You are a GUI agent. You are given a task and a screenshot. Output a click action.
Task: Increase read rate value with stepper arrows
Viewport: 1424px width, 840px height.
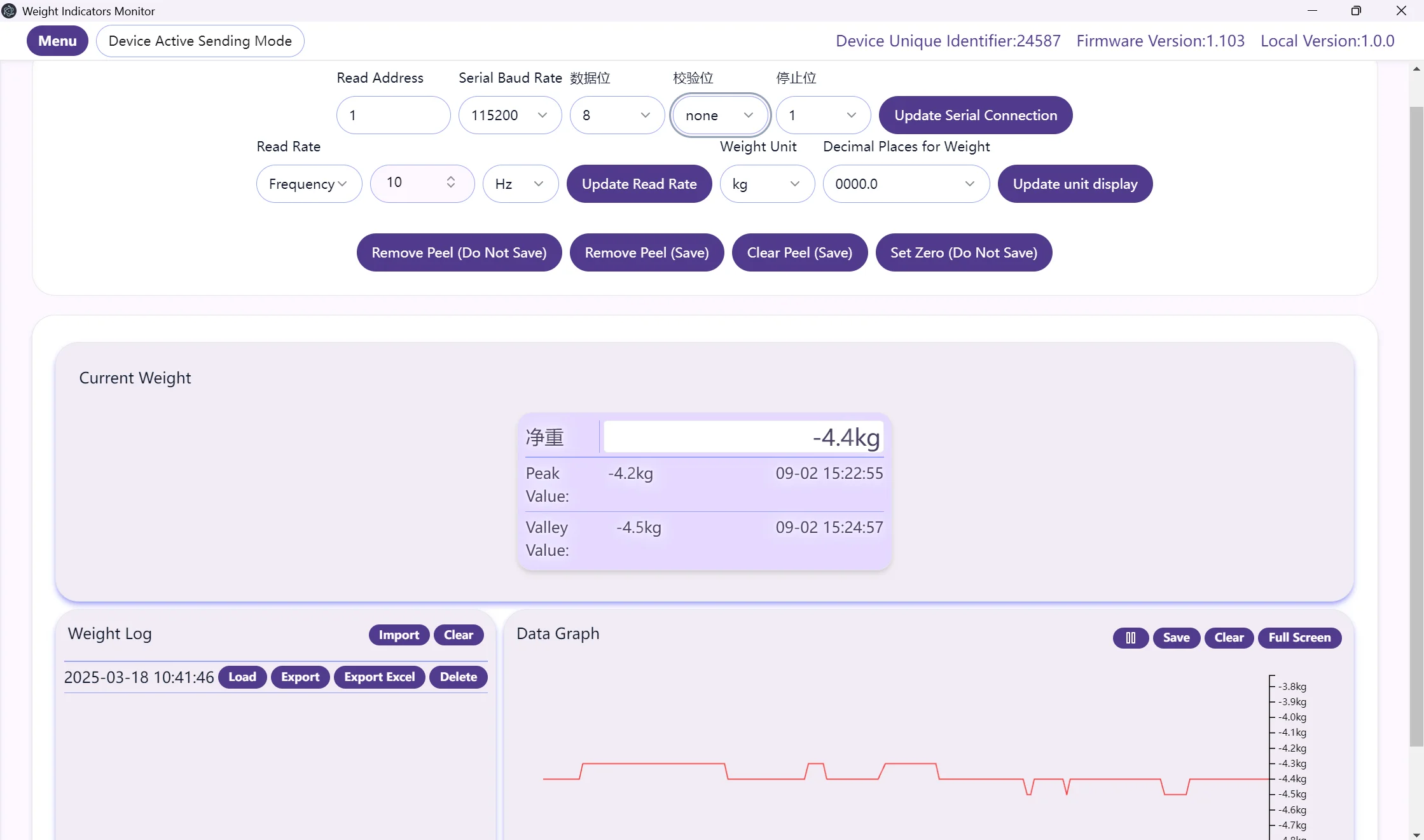click(450, 178)
